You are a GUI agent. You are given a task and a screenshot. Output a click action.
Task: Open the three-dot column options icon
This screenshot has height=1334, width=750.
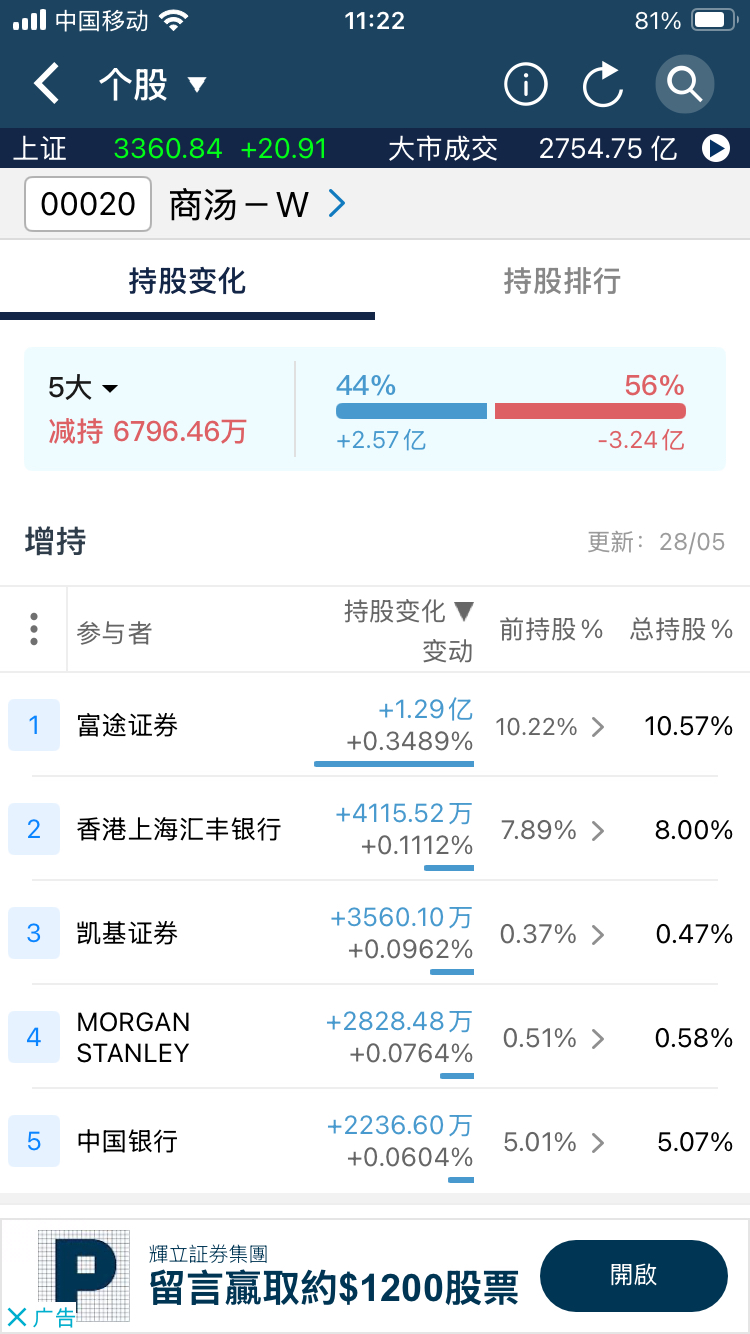[x=34, y=629]
